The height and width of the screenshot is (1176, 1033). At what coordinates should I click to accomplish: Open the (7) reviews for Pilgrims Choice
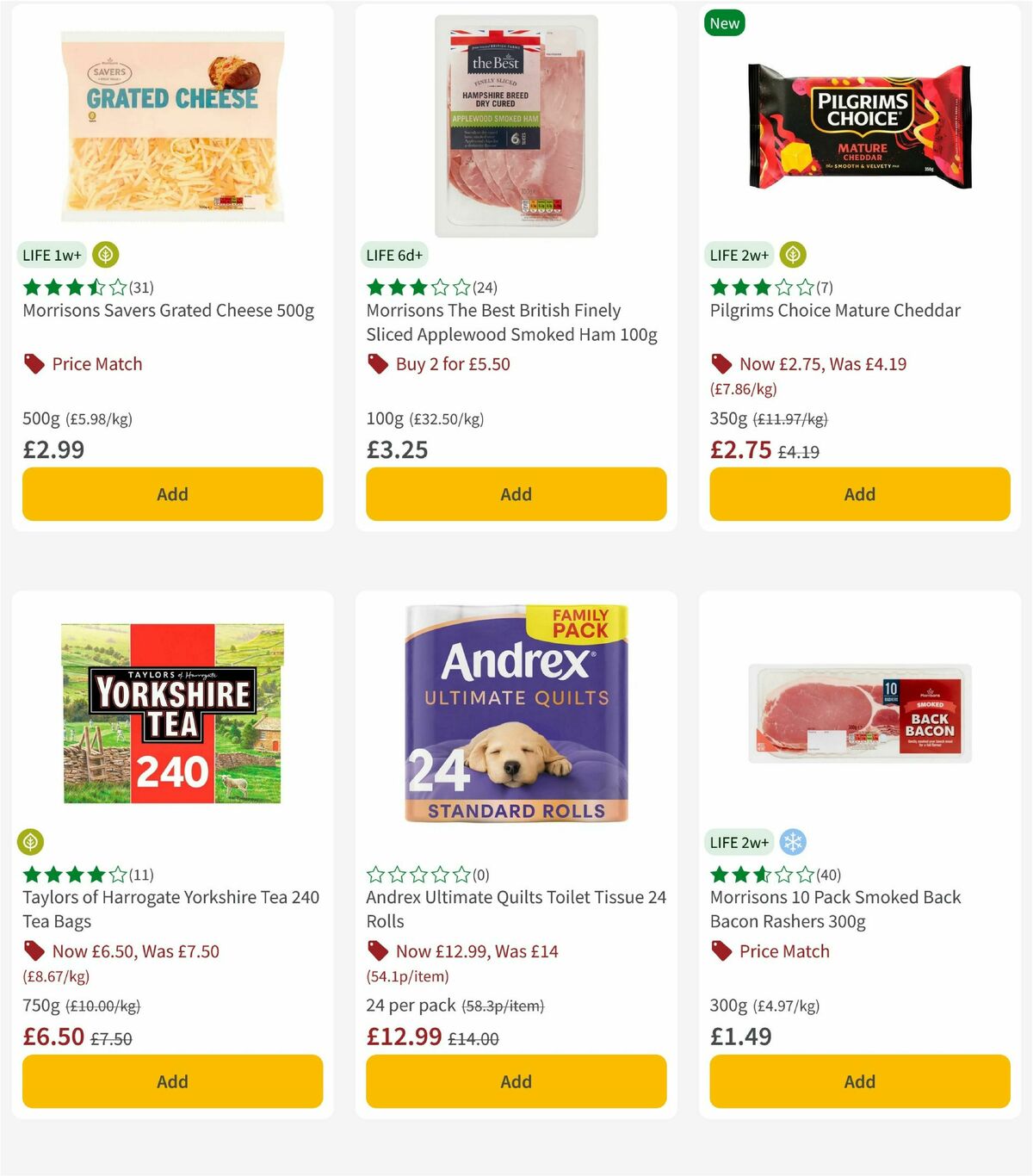tap(824, 287)
